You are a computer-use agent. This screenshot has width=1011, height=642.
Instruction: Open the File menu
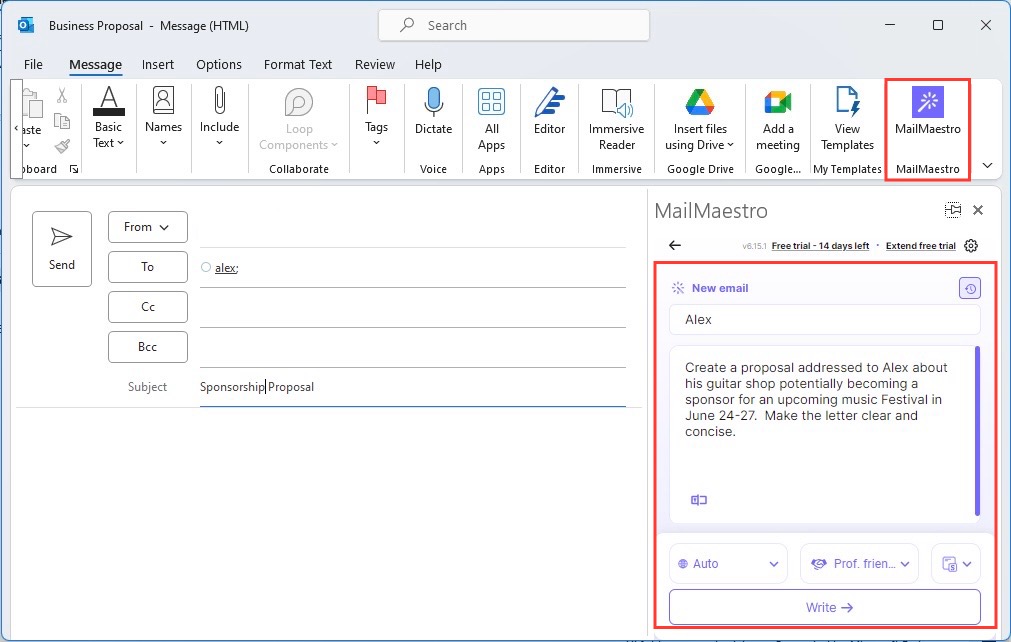33,64
